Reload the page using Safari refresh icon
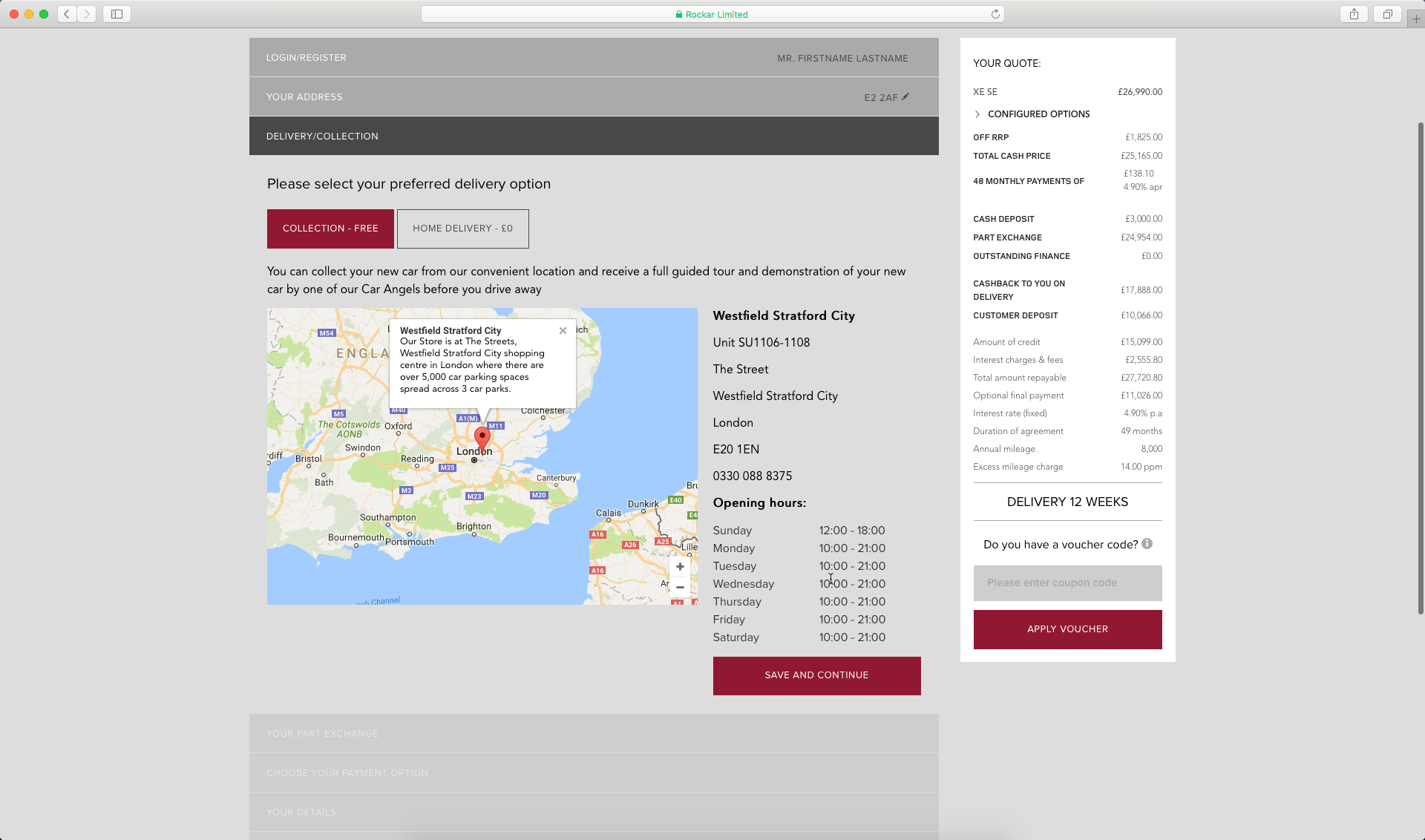The image size is (1425, 840). tap(995, 14)
